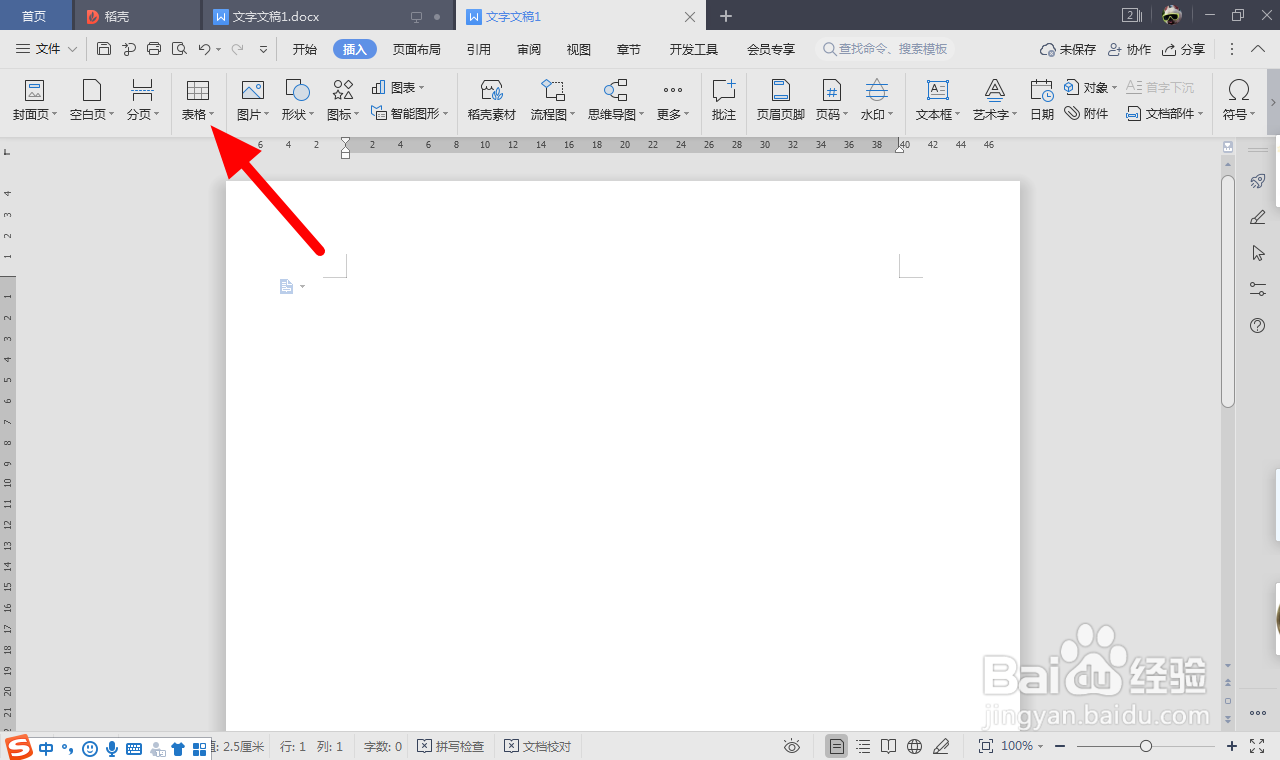Select web layout view globe icon
This screenshot has height=760, width=1280.
(914, 746)
